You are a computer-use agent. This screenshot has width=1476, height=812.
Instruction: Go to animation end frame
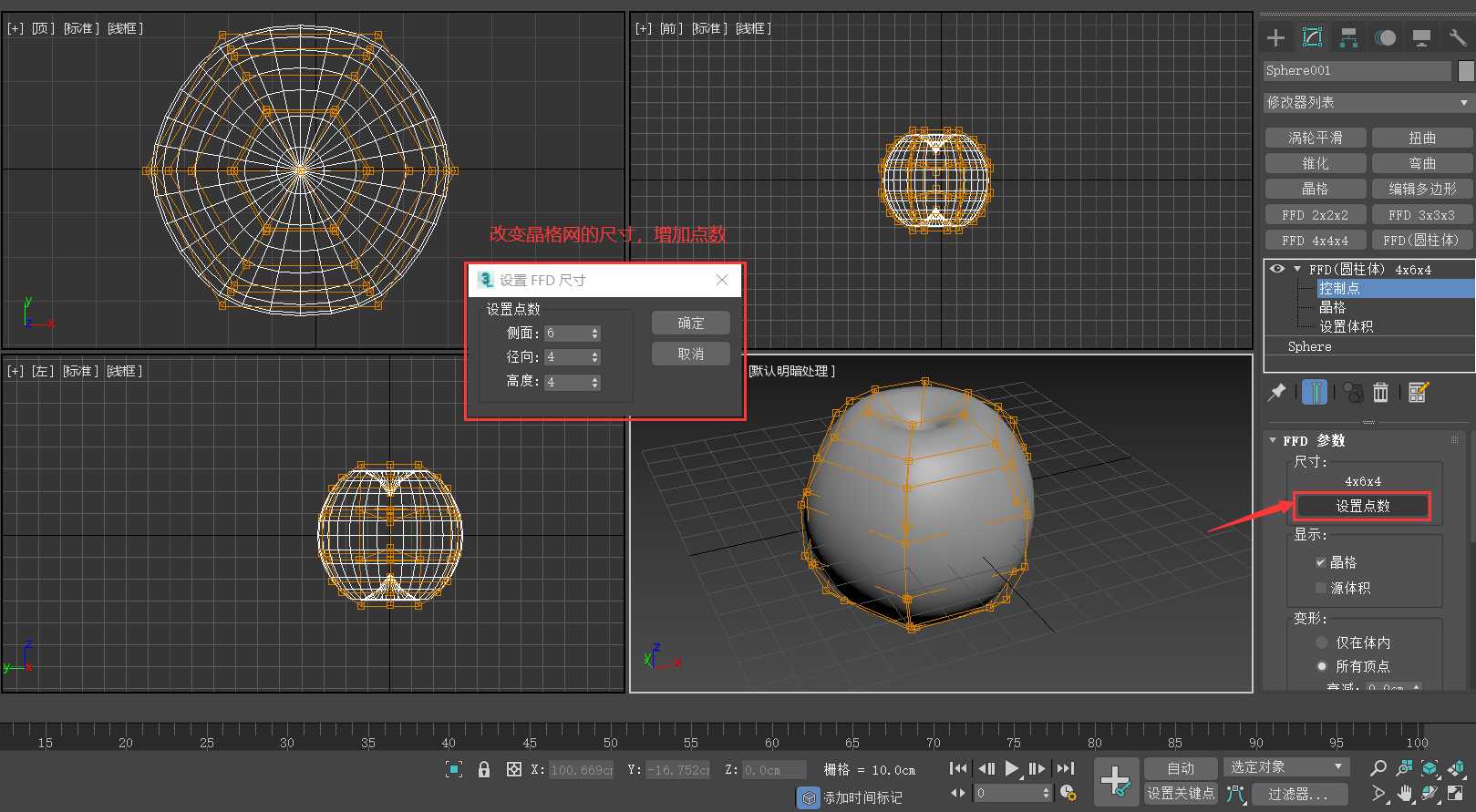[x=1065, y=768]
